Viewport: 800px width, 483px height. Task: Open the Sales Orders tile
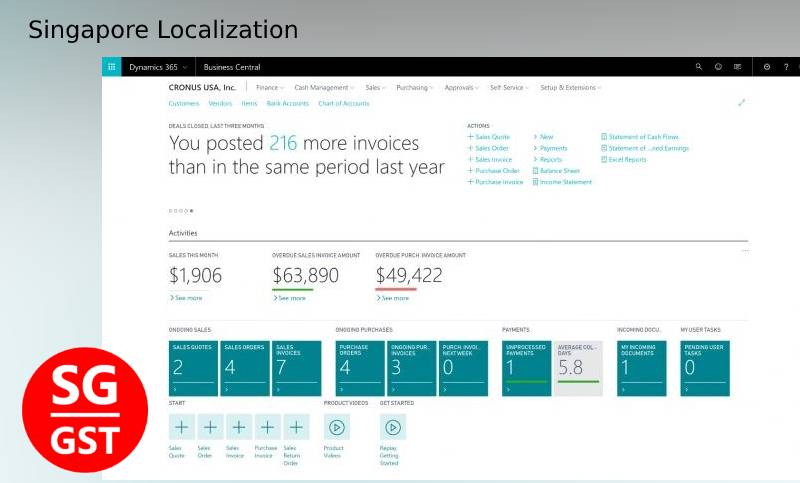tap(245, 368)
